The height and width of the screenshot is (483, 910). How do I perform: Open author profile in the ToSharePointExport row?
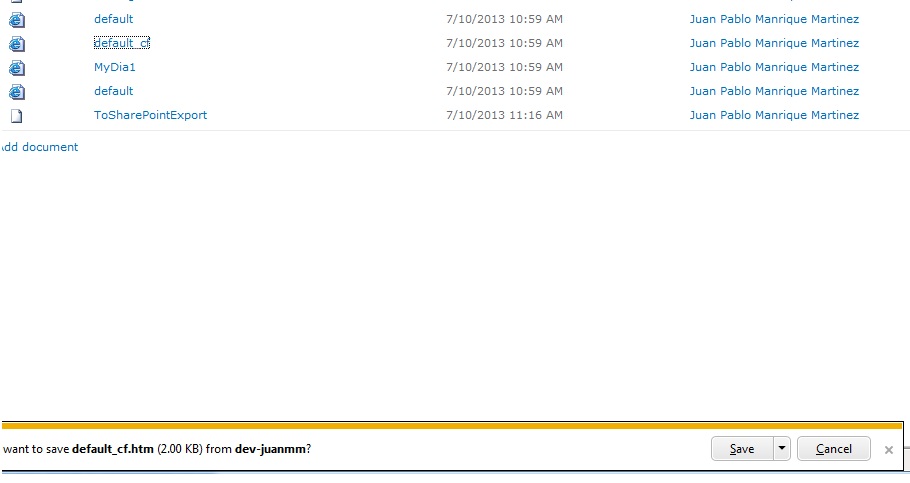coord(773,115)
